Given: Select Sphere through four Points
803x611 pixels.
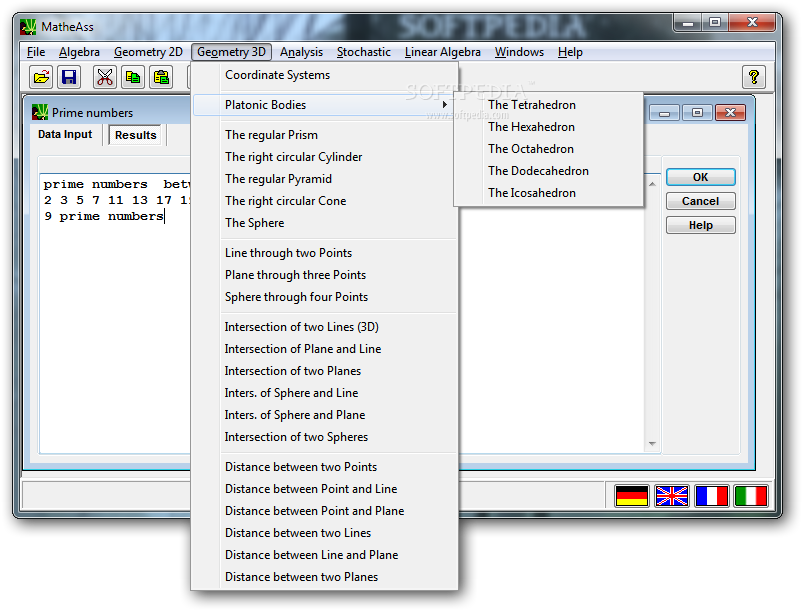Looking at the screenshot, I should (325, 297).
